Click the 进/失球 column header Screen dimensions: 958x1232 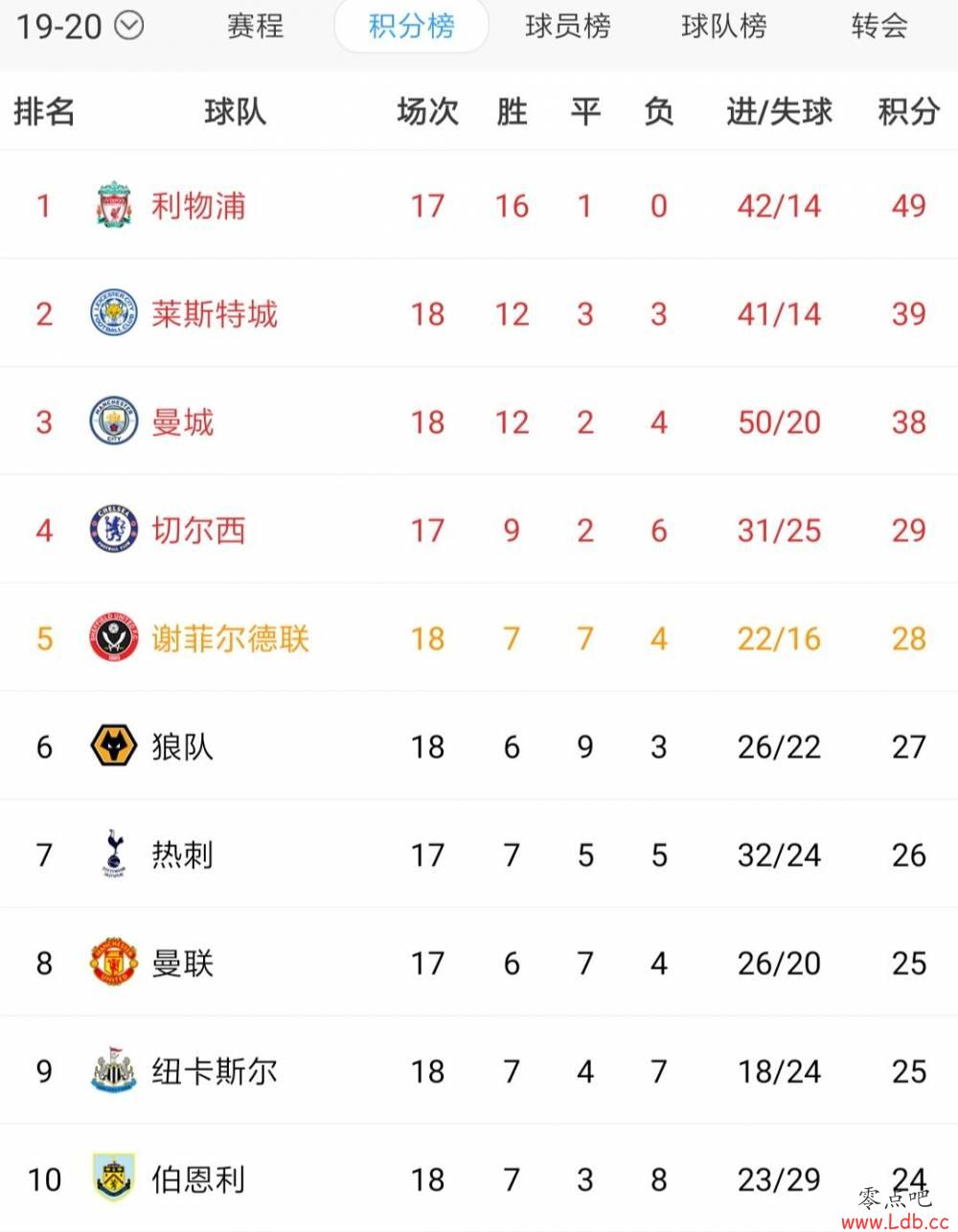(779, 112)
